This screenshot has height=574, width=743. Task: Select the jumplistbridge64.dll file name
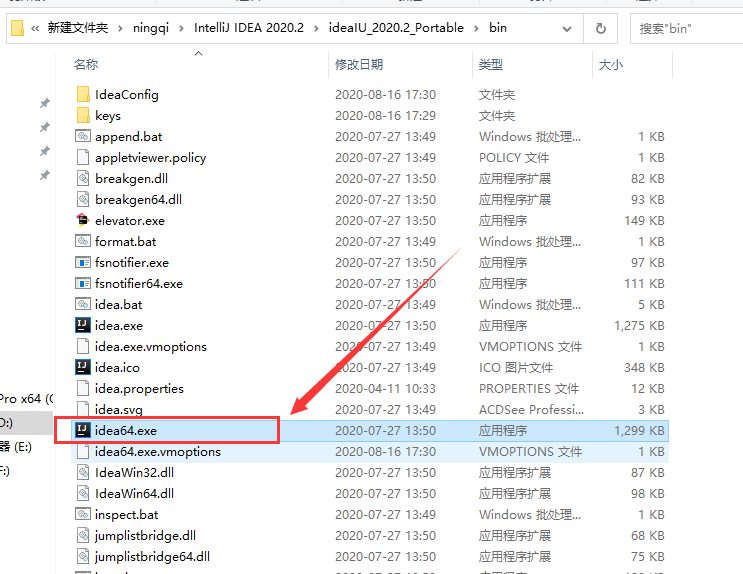pyautogui.click(x=152, y=556)
